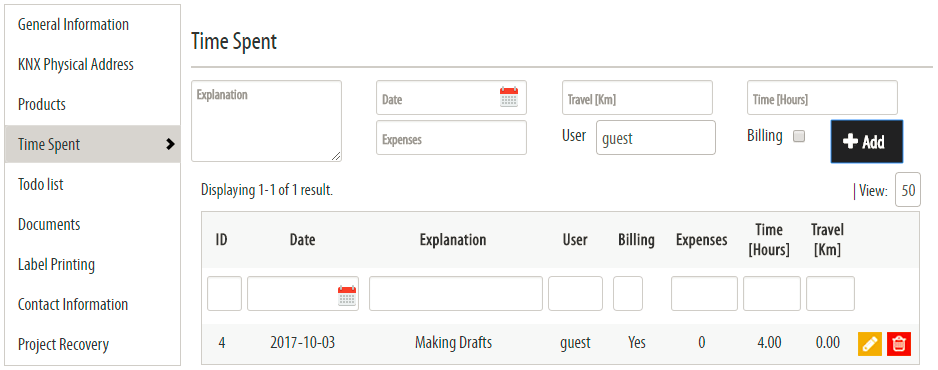The height and width of the screenshot is (370, 938).
Task: Open Label Printing from the sidebar
Action: (56, 264)
